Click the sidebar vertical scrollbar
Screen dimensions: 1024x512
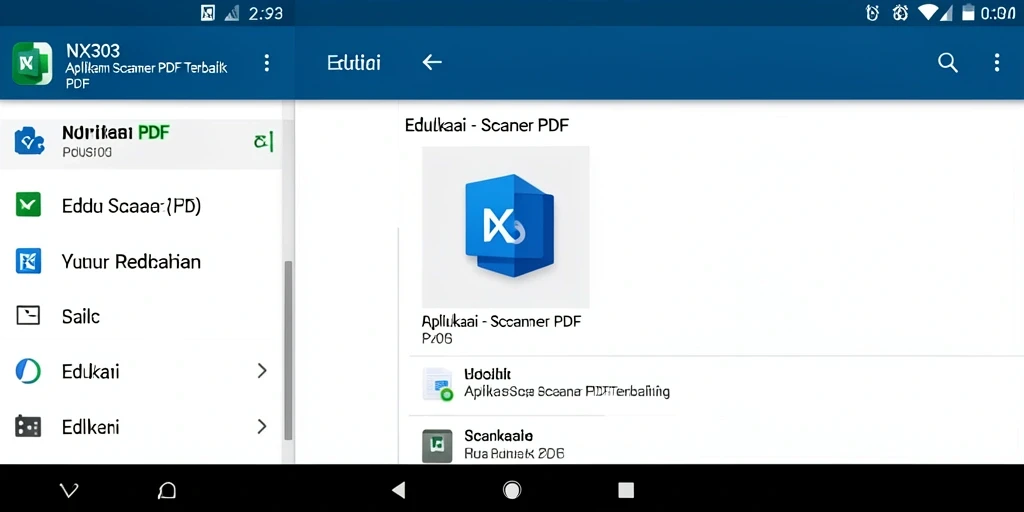(x=288, y=350)
